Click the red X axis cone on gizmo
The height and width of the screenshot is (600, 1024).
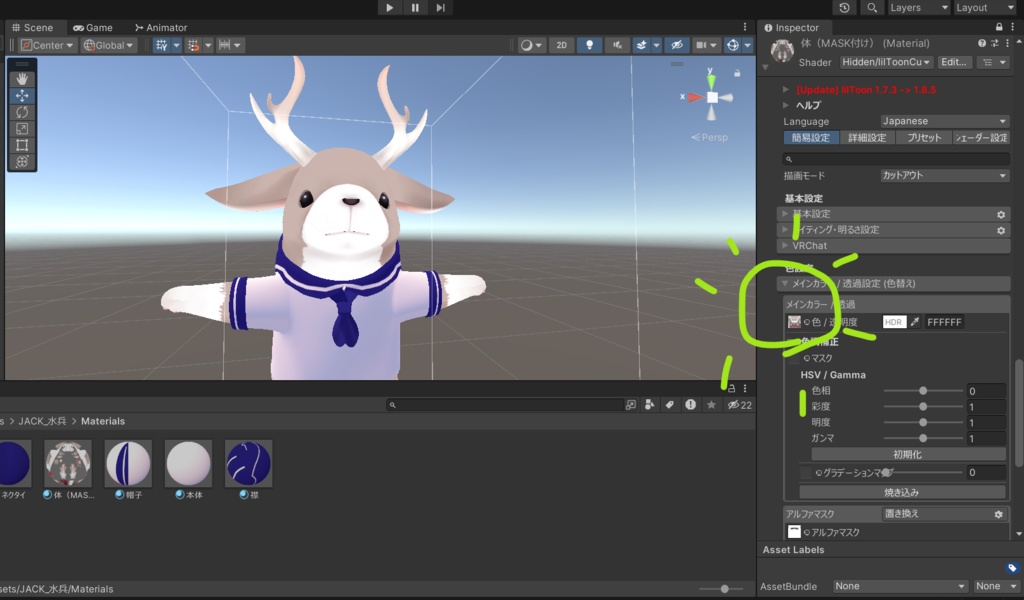point(694,97)
